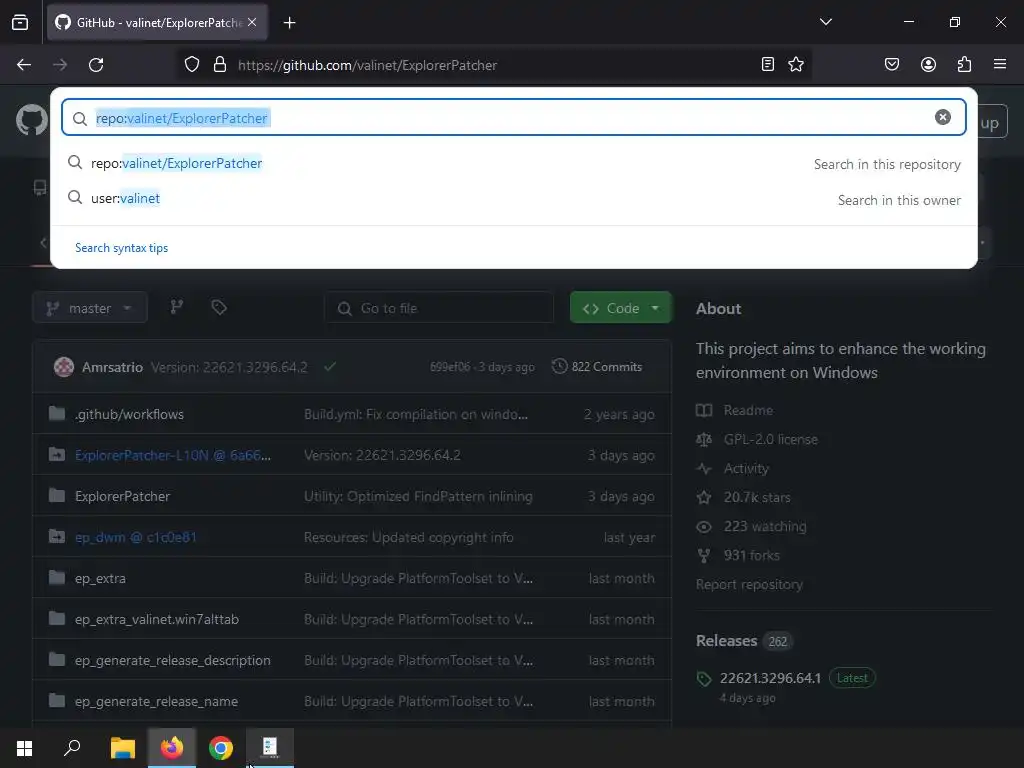Open ep_extra folder
Image resolution: width=1024 pixels, height=768 pixels.
tap(101, 579)
